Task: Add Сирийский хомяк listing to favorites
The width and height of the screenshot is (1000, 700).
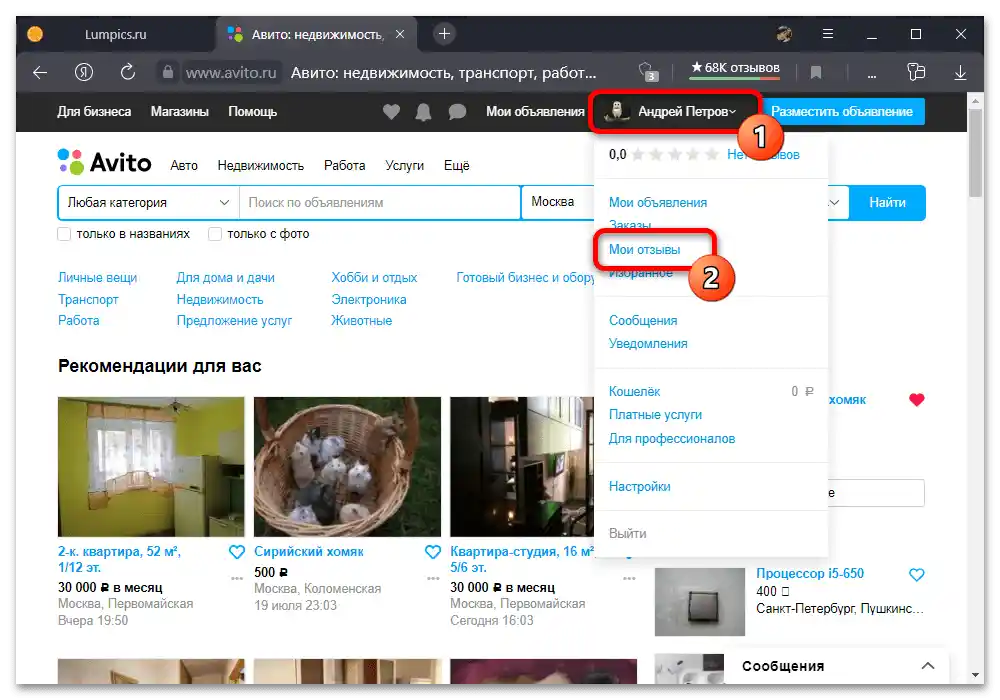Action: point(433,552)
